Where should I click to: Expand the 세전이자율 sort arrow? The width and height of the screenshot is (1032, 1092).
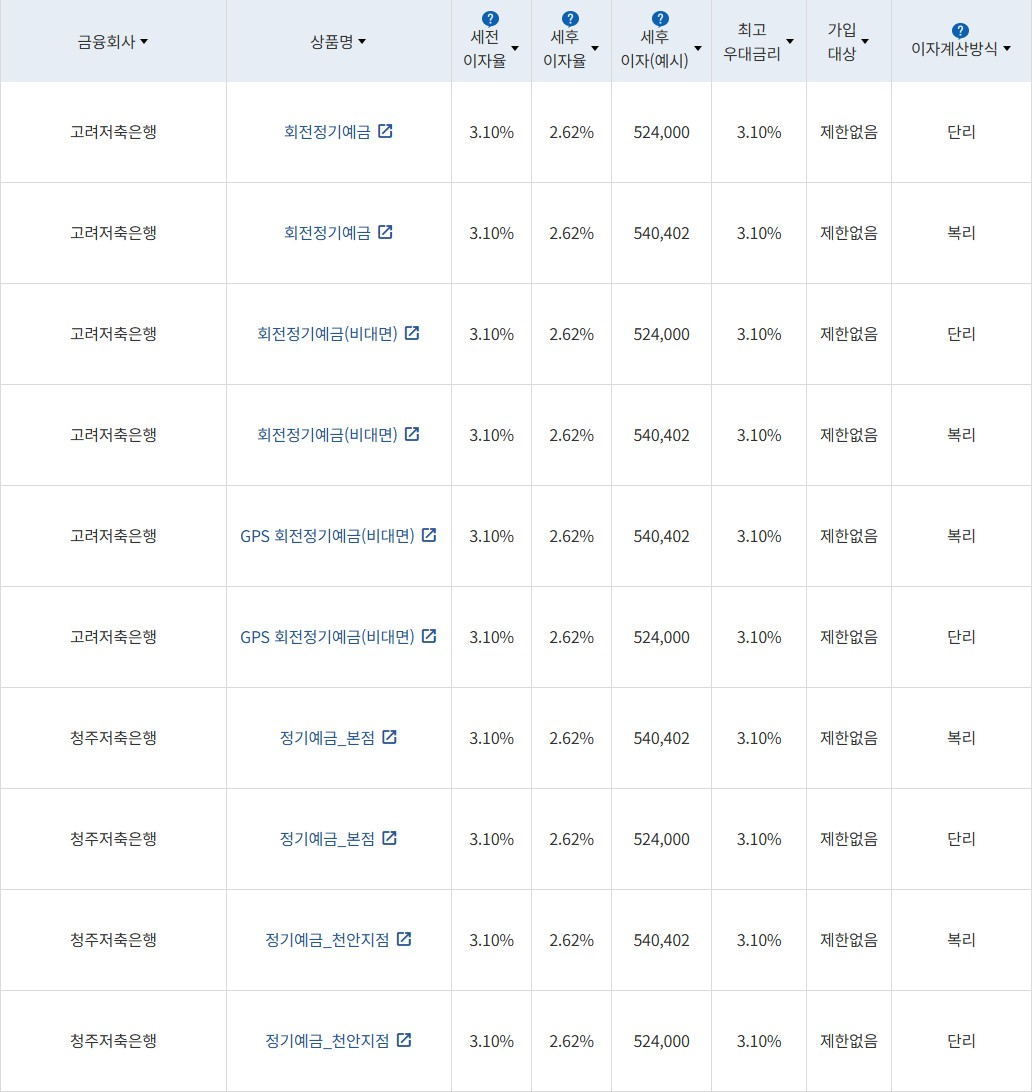[514, 48]
